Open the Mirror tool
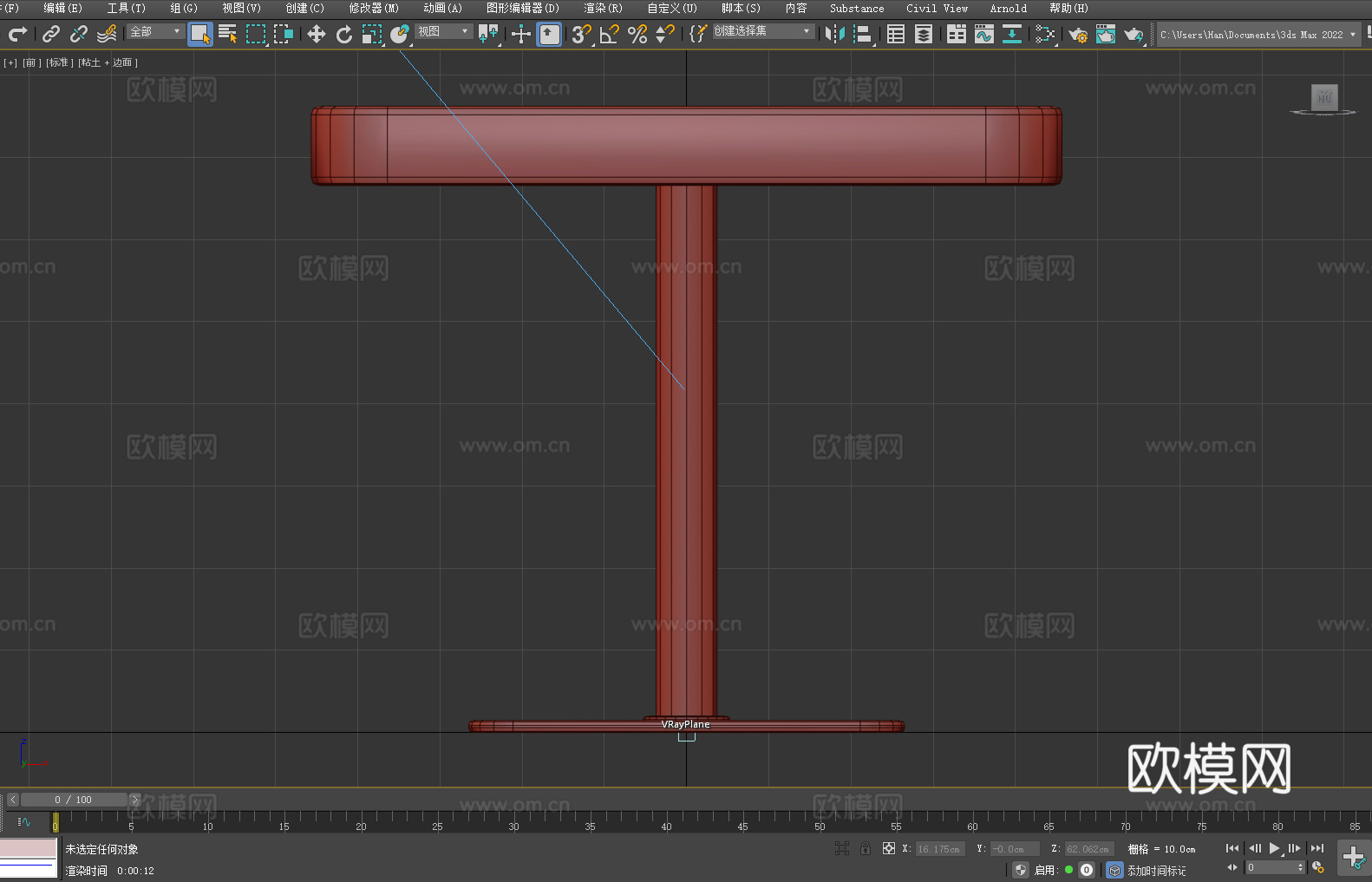This screenshot has height=882, width=1372. click(834, 34)
